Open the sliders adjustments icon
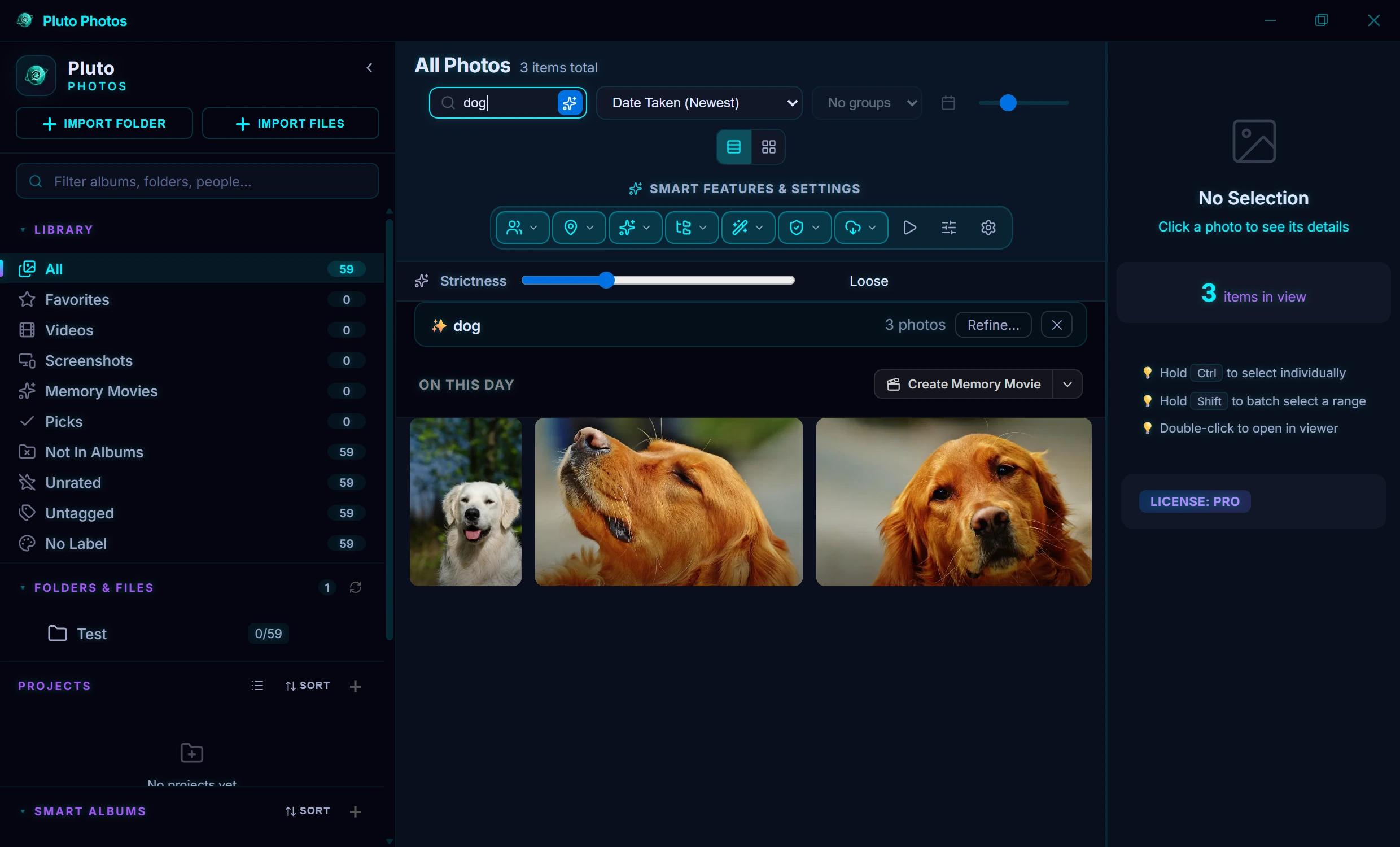 coord(948,228)
